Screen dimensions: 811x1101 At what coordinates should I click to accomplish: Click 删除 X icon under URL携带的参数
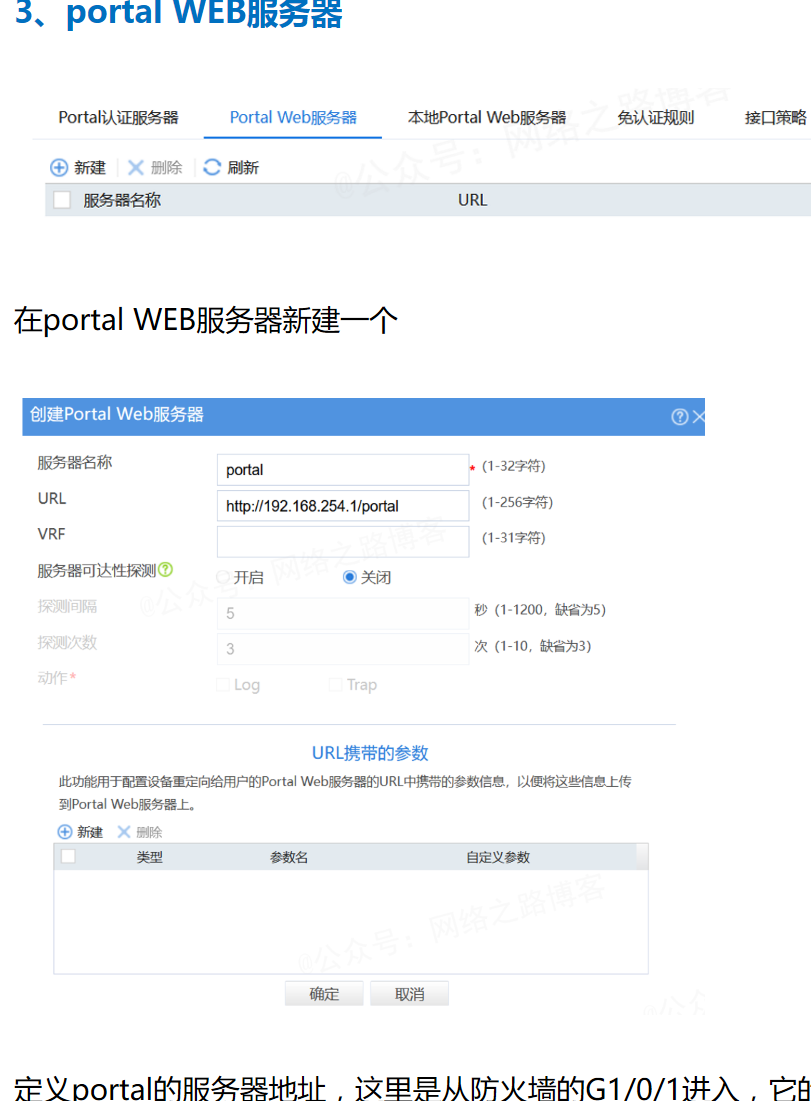pos(124,832)
